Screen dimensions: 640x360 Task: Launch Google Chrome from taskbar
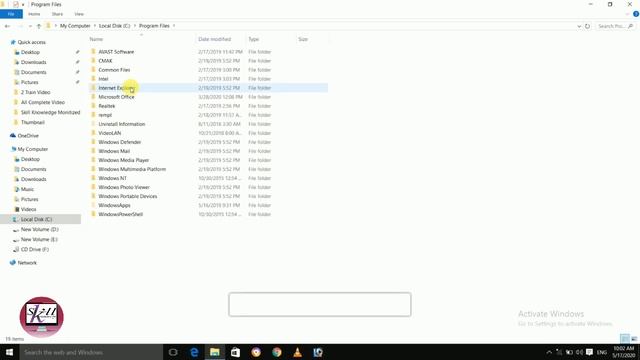277,352
